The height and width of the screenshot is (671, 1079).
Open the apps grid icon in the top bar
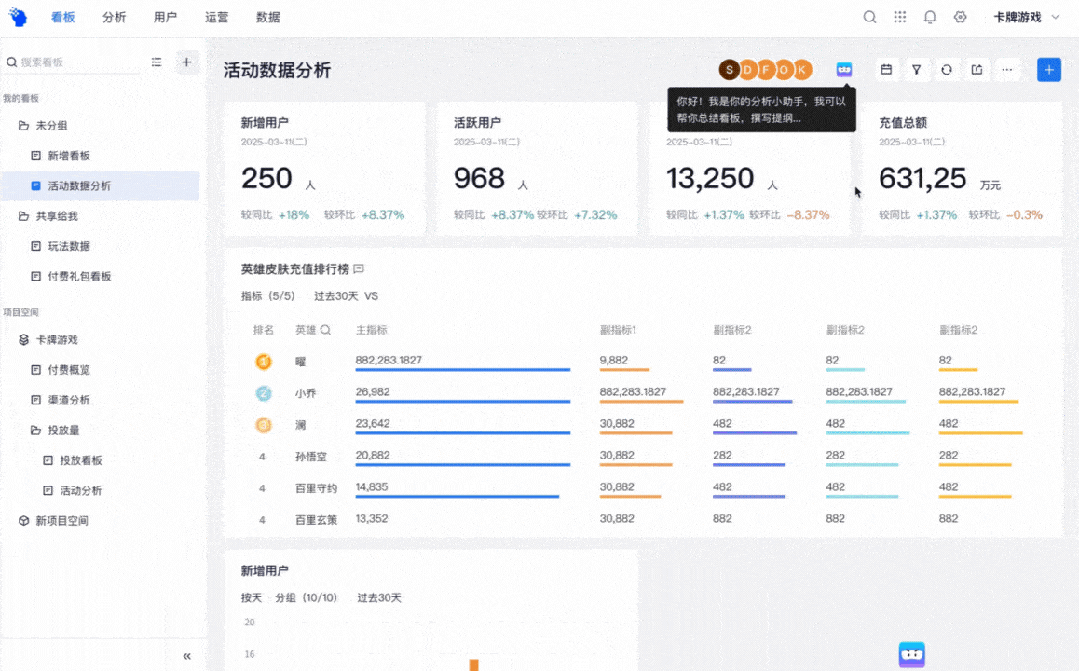tap(900, 16)
